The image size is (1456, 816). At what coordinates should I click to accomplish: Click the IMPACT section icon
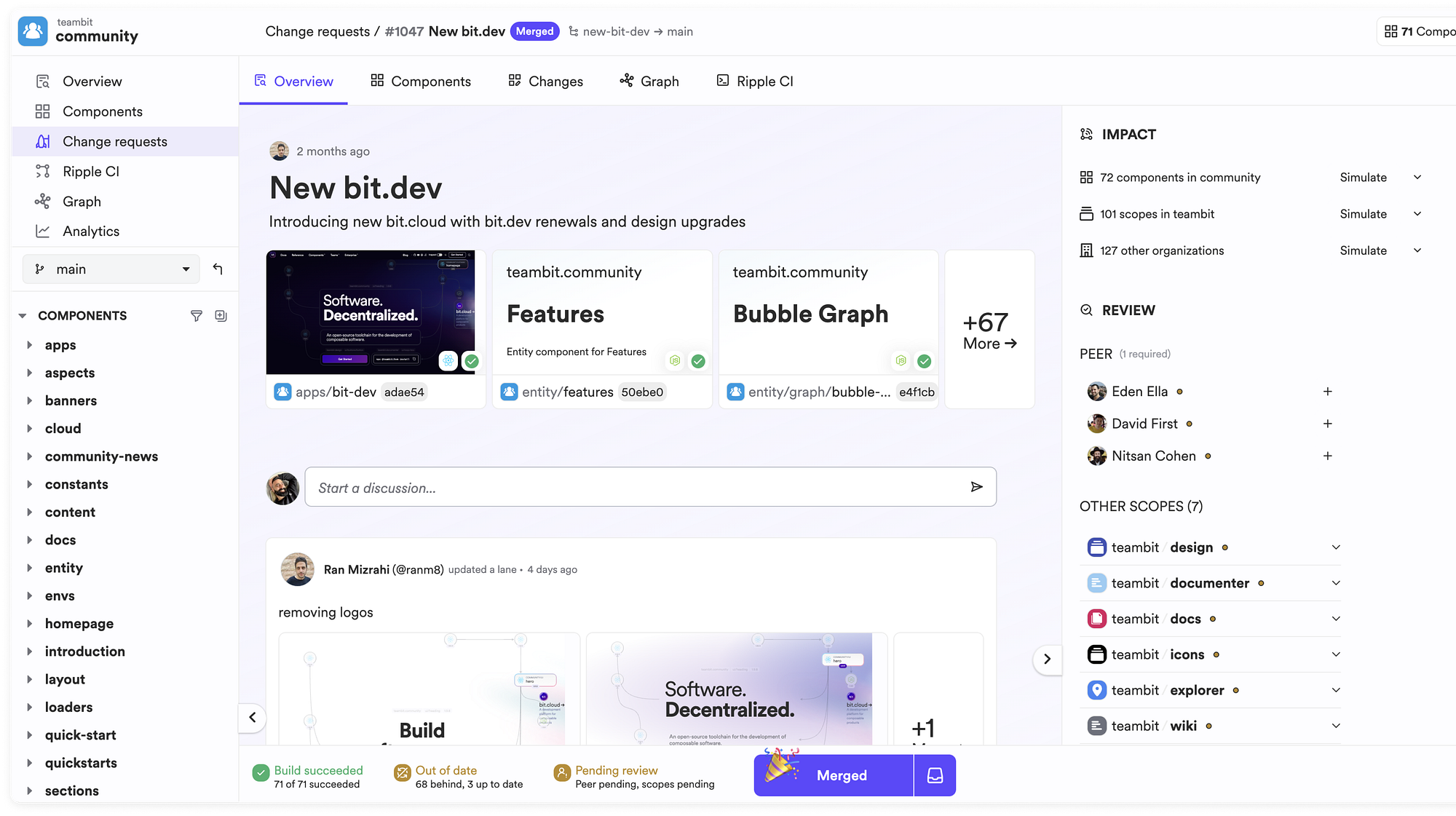click(1086, 134)
